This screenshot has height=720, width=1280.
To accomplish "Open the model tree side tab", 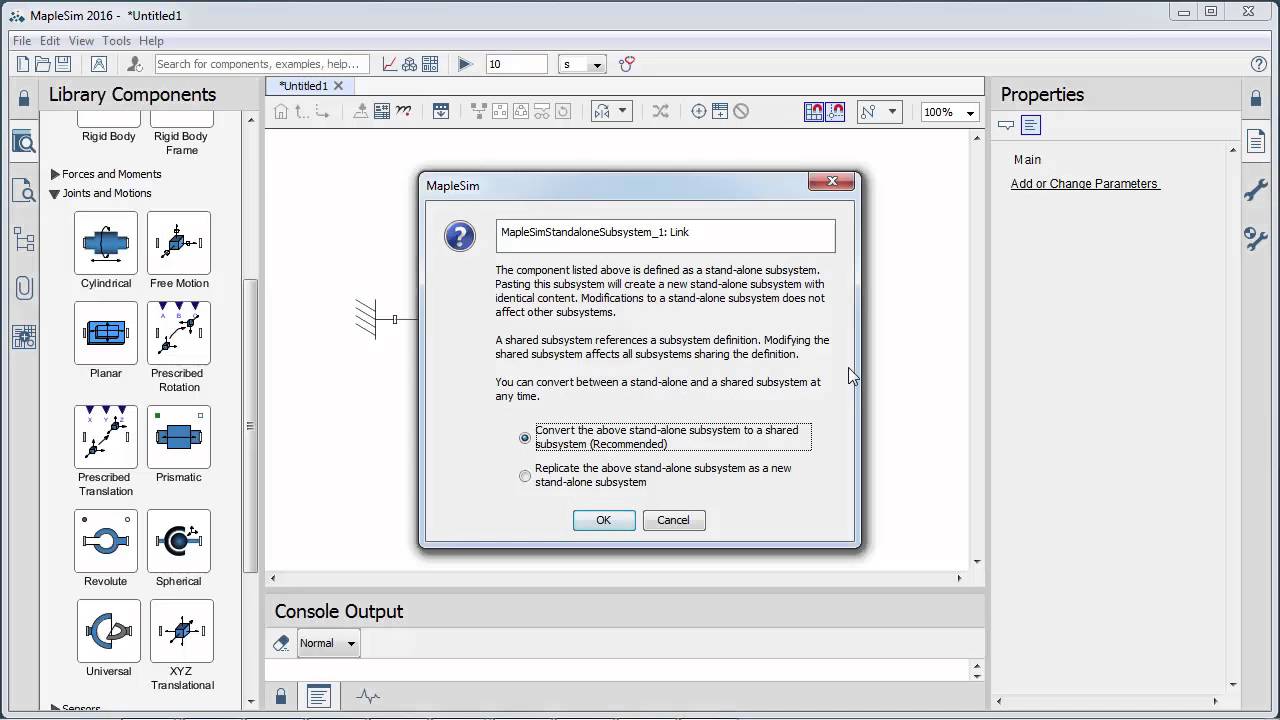I will (x=24, y=239).
